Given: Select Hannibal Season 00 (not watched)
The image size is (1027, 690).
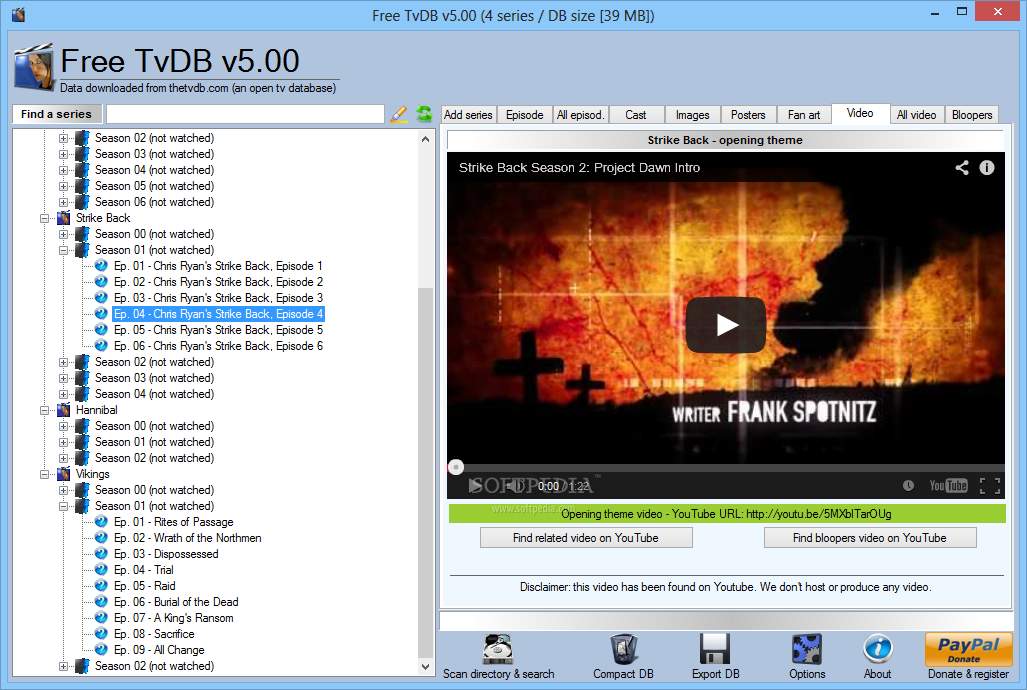Looking at the screenshot, I should pos(155,426).
